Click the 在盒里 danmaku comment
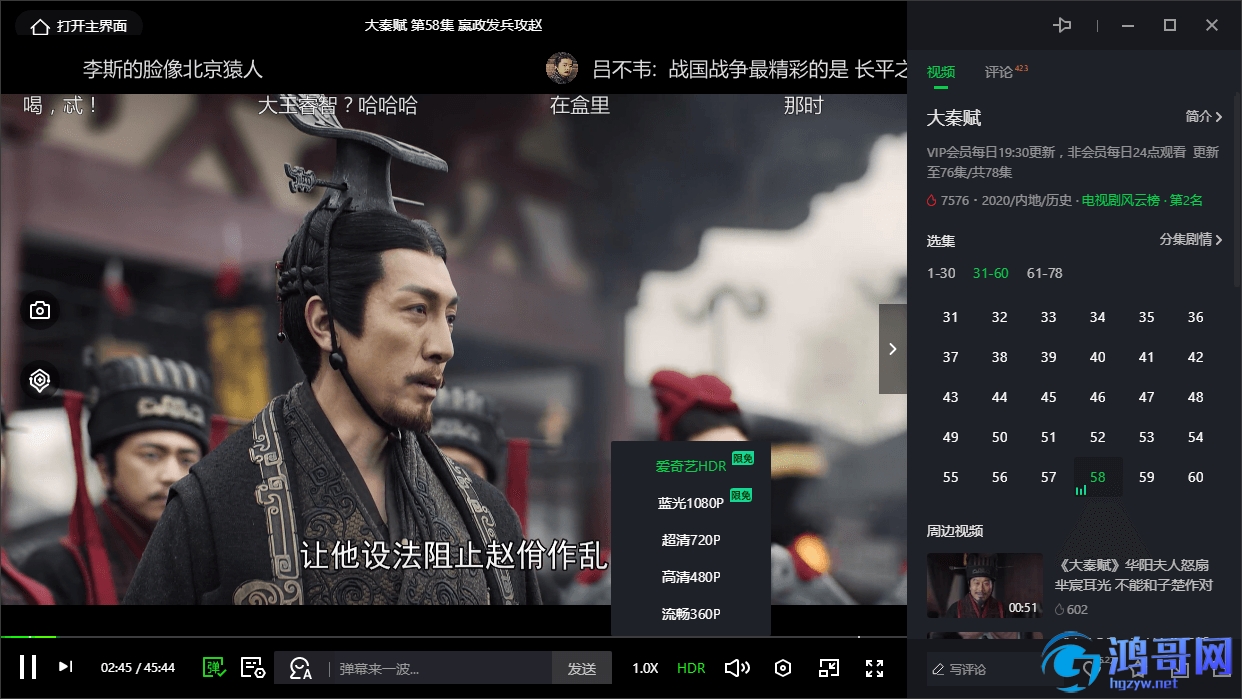Viewport: 1242px width, 699px height. pos(580,105)
